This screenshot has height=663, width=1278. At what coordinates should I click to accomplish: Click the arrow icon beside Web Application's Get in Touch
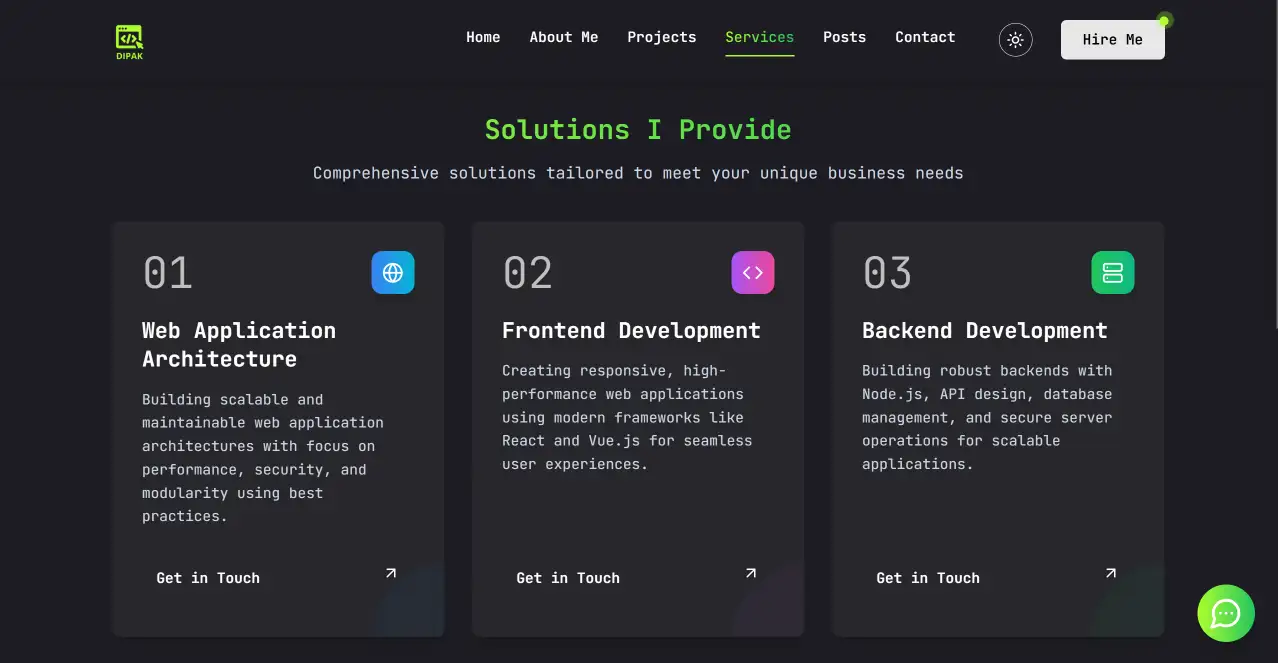coord(390,573)
